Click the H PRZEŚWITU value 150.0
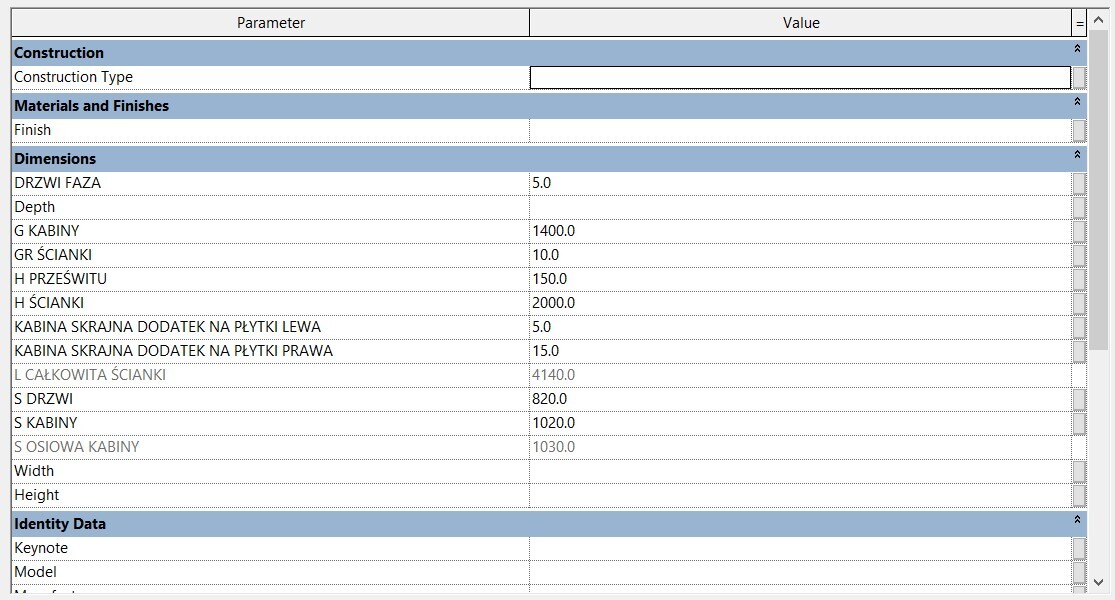 (549, 279)
